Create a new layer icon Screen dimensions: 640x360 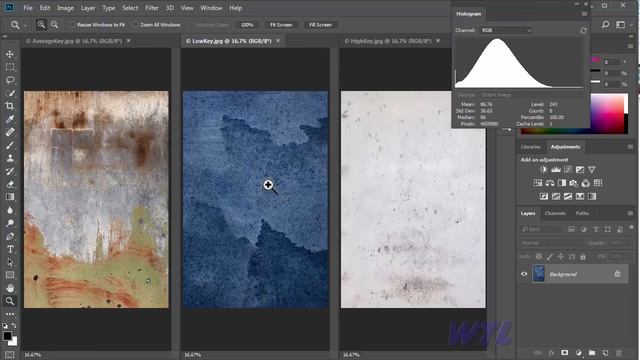(605, 353)
